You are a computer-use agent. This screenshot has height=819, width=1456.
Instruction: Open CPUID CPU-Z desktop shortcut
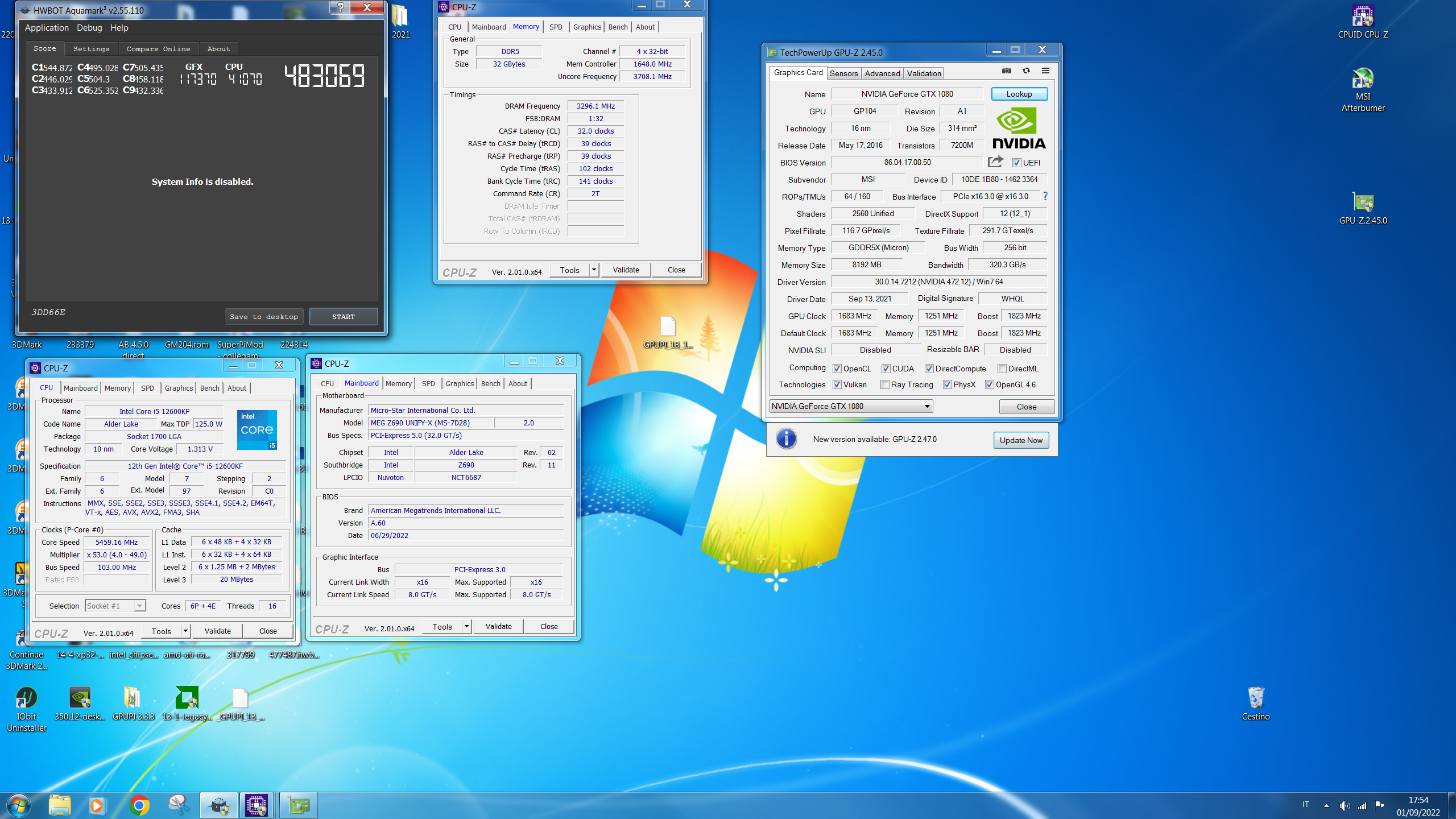point(1363,22)
